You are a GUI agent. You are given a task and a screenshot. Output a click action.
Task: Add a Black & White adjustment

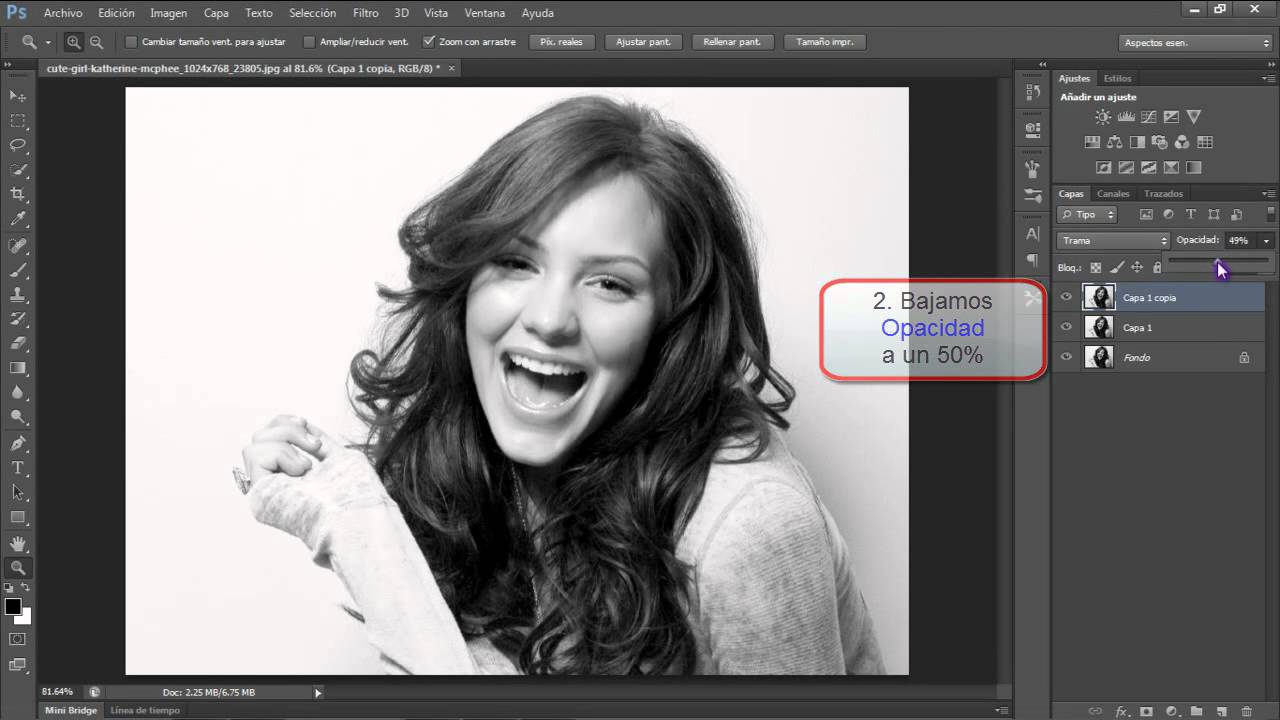1137,142
